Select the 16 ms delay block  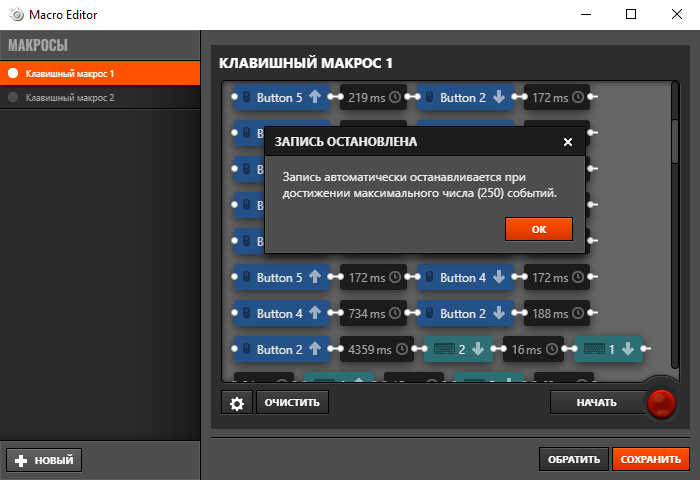tap(533, 349)
